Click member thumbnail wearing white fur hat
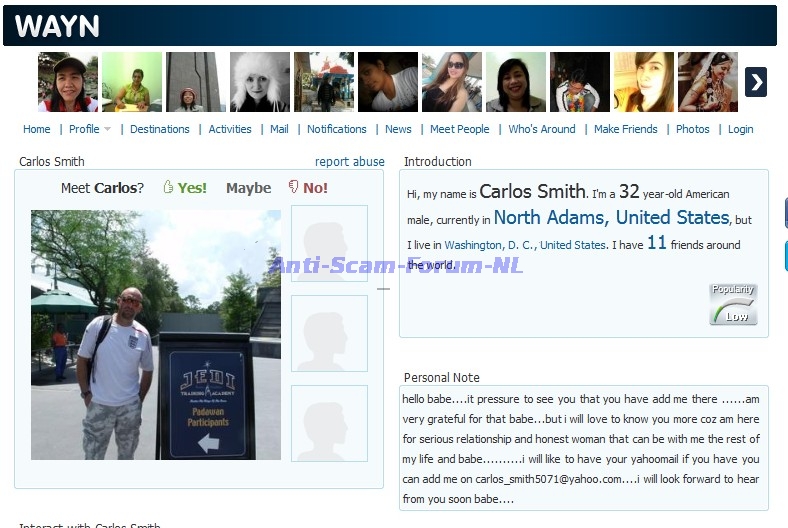The image size is (788, 528). 260,82
